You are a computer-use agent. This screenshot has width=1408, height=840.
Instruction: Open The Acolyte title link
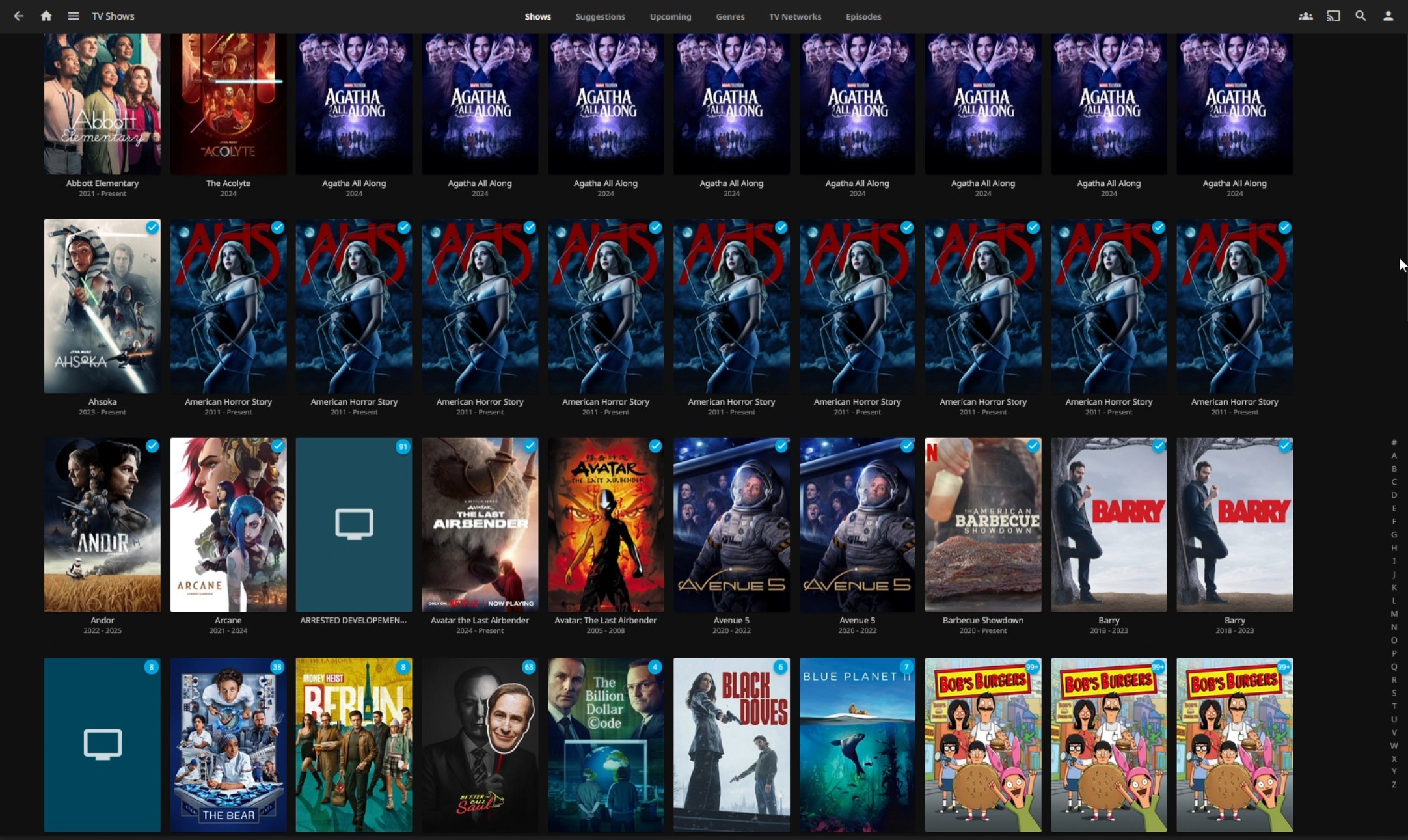click(x=228, y=183)
